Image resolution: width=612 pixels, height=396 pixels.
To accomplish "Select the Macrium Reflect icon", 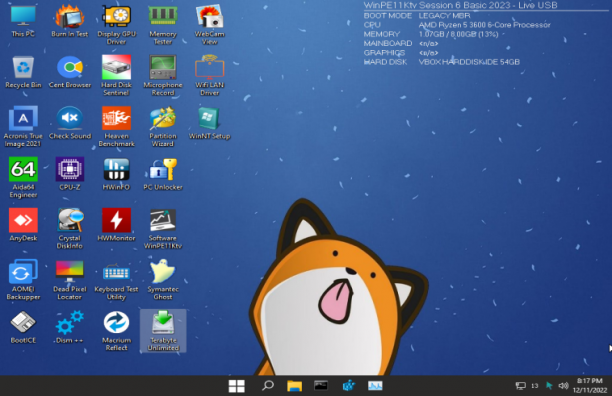I will pos(116,330).
